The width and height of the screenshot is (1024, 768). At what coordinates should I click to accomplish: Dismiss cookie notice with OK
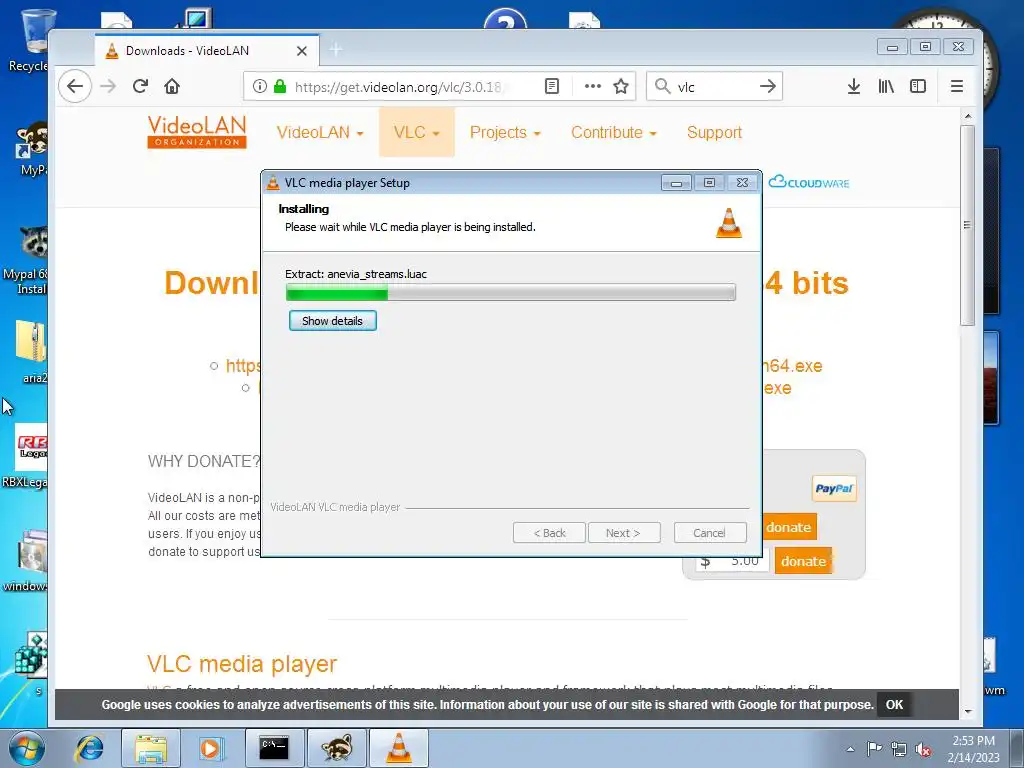894,705
